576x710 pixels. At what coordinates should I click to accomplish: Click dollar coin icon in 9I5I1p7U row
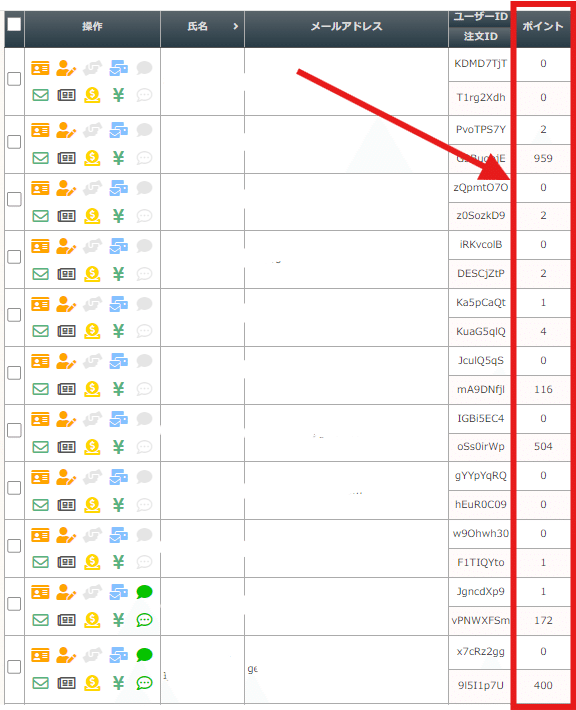pyautogui.click(x=92, y=683)
